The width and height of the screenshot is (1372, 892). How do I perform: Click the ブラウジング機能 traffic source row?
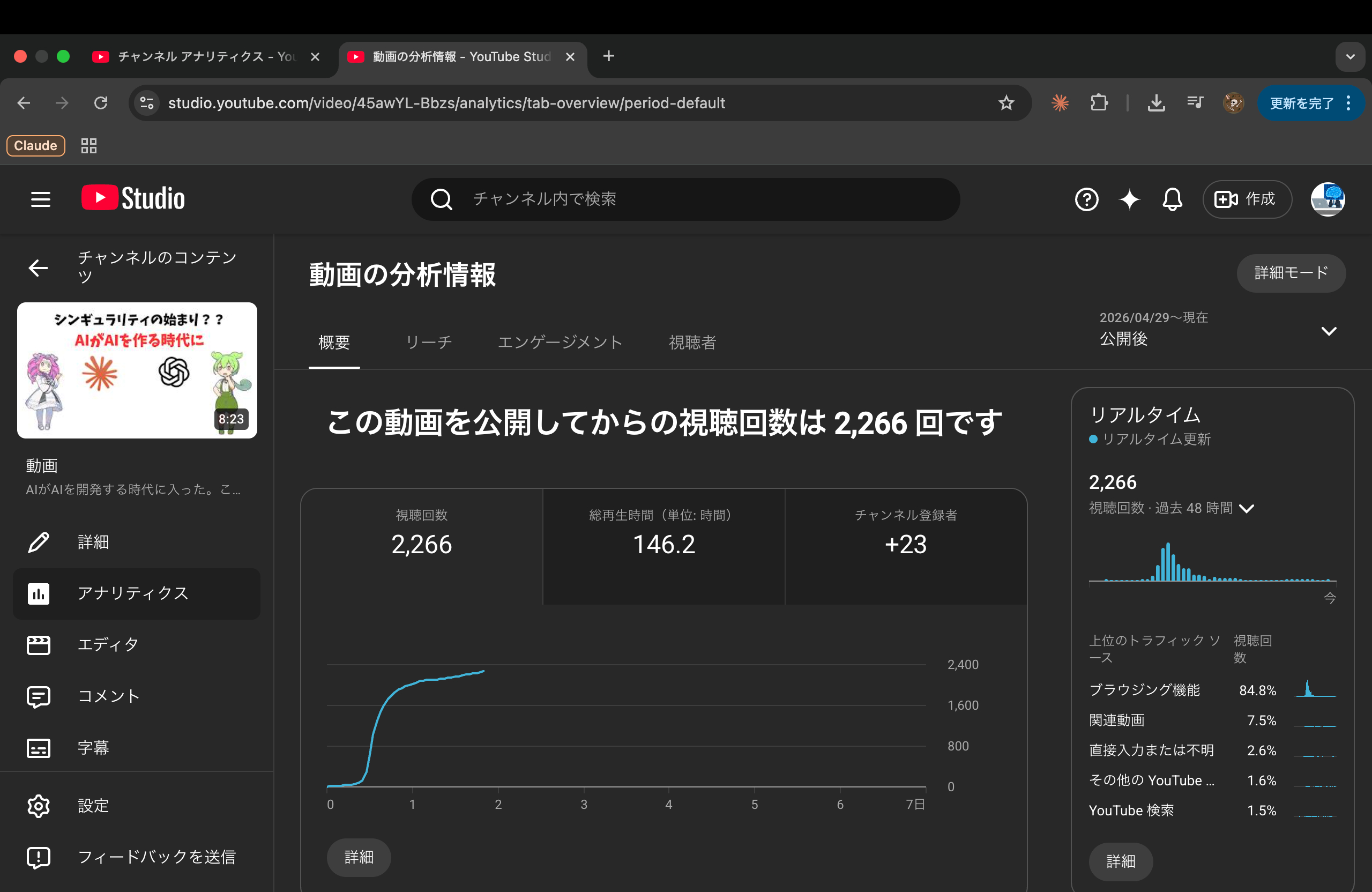(x=1212, y=689)
